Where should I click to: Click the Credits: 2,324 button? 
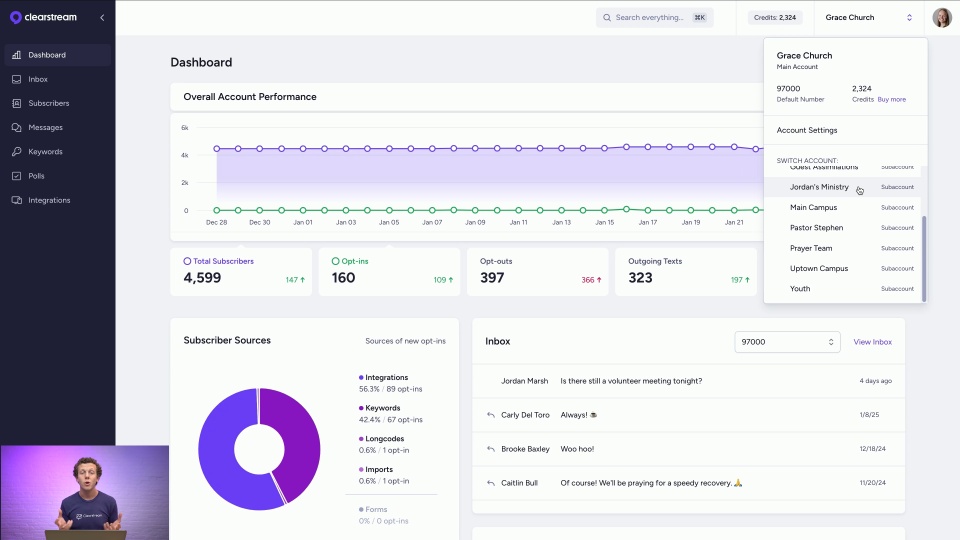774,17
